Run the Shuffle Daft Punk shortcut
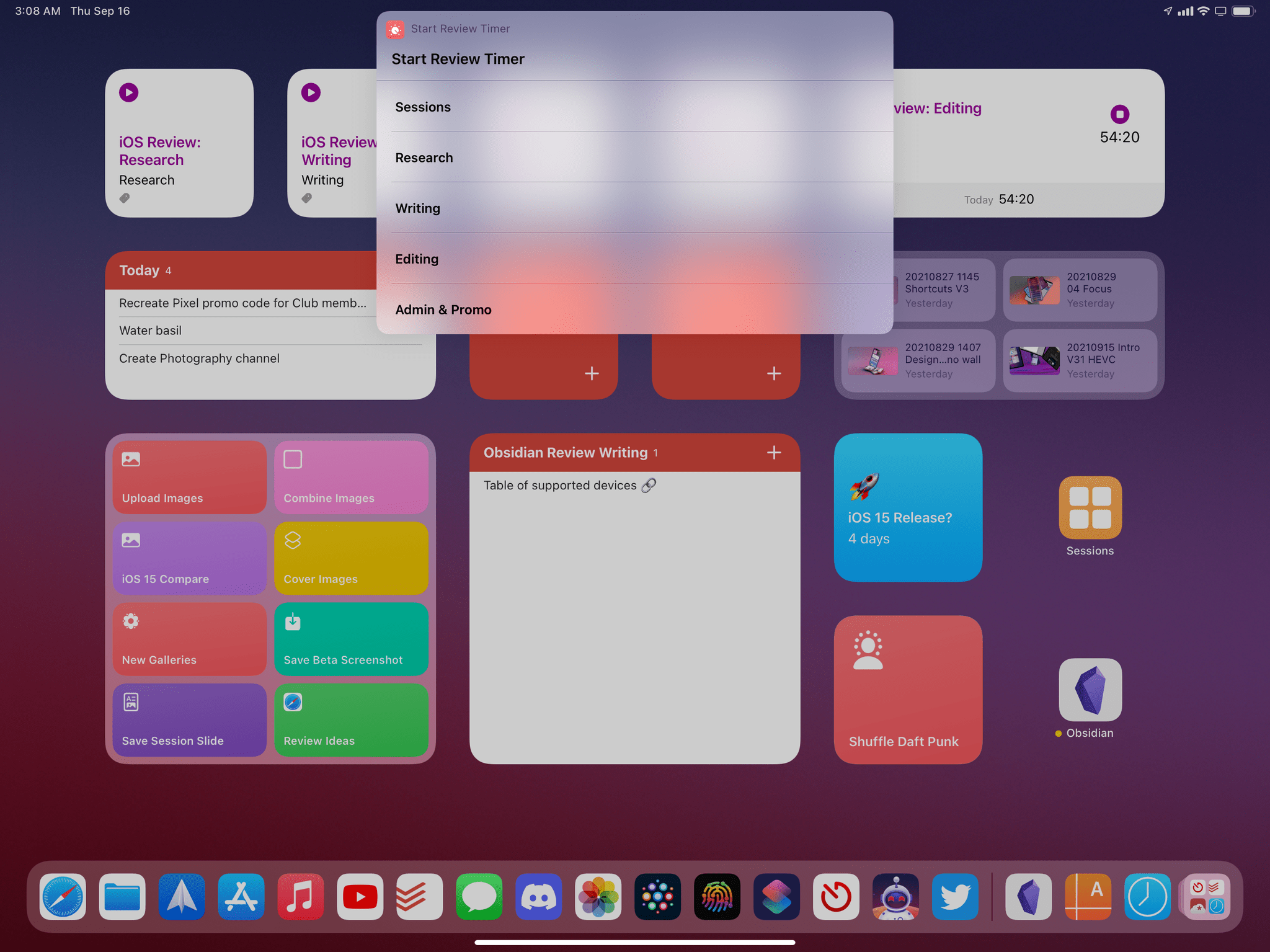 click(x=908, y=690)
